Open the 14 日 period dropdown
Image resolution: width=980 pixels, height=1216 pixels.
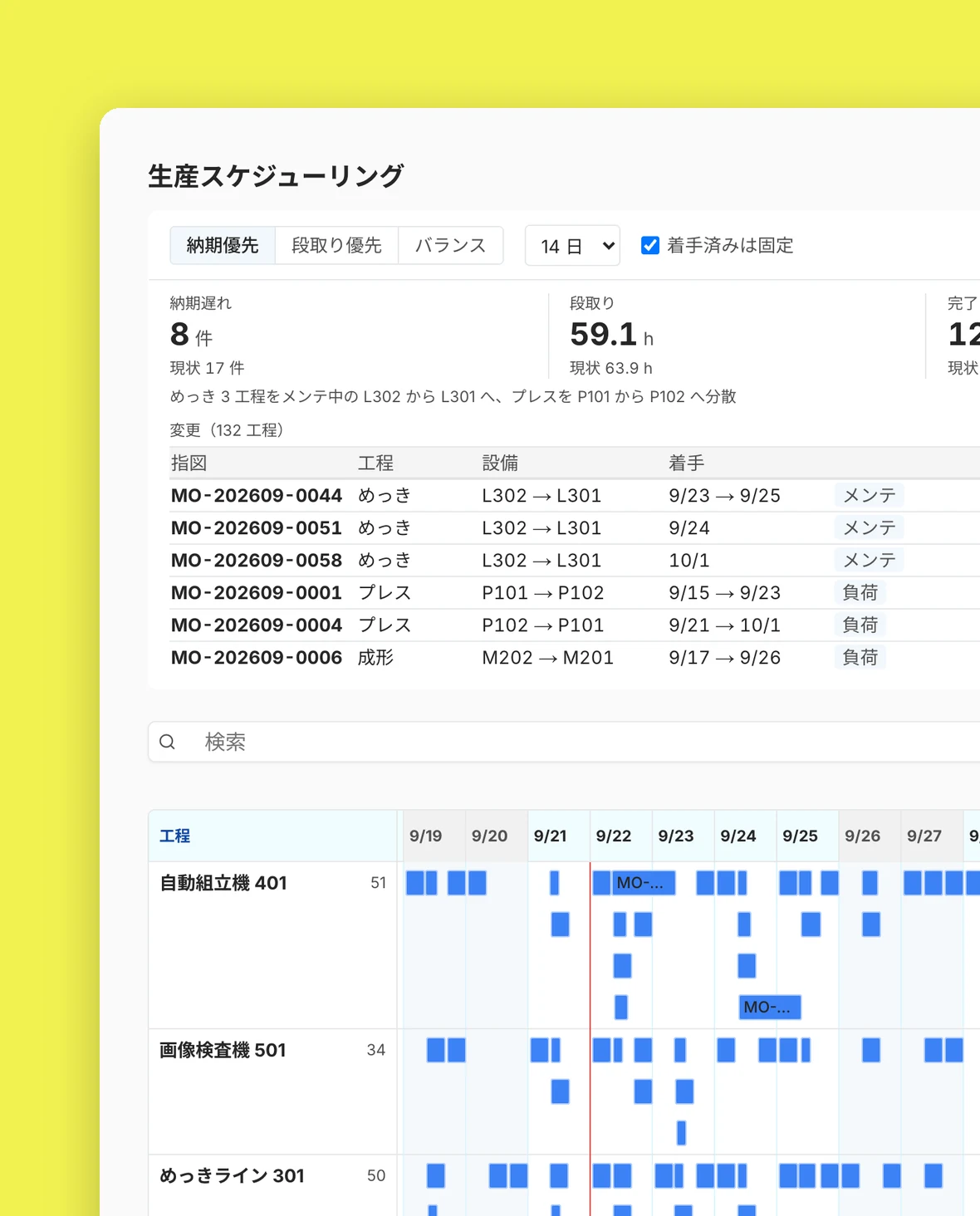(572, 246)
